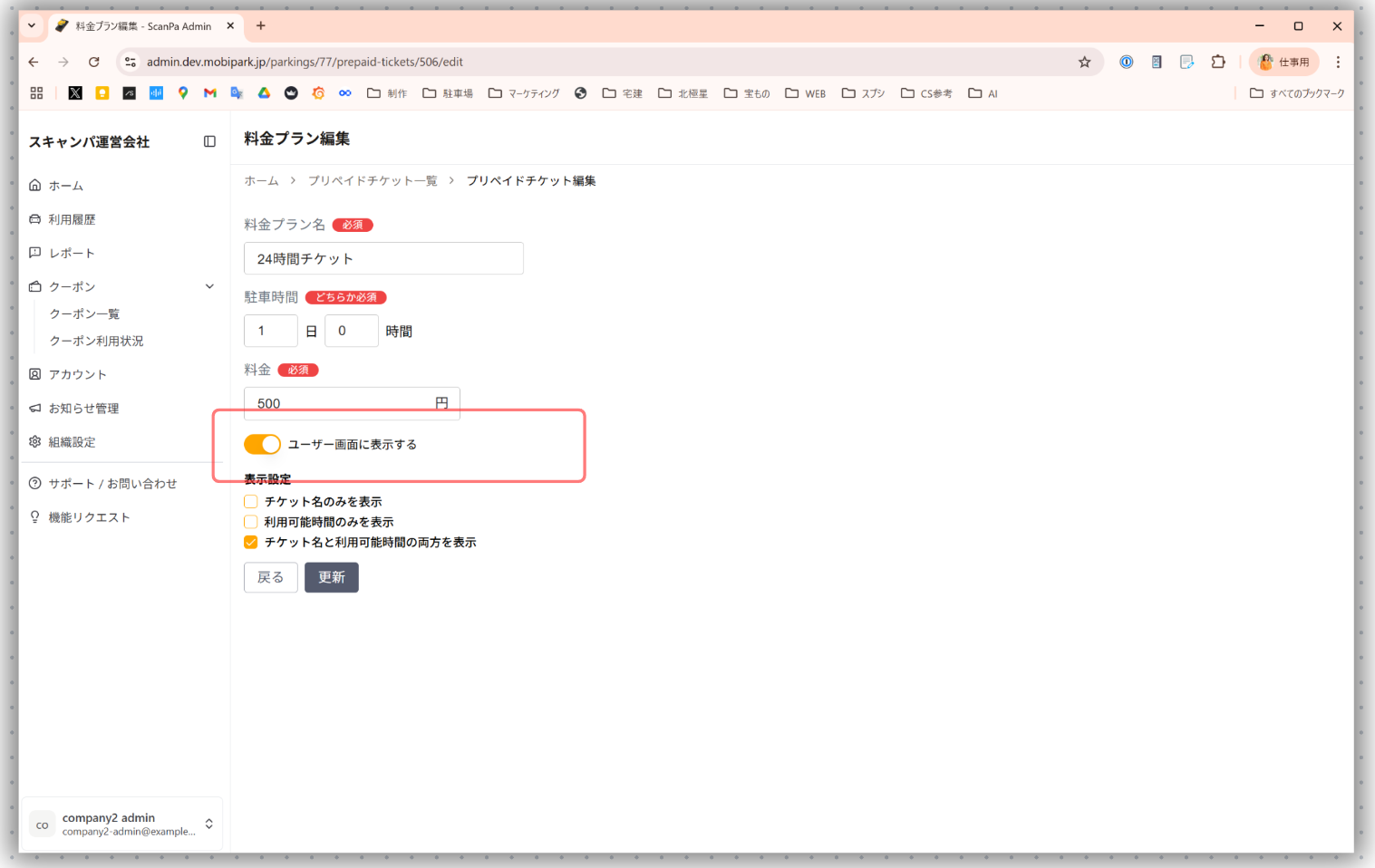
Task: Open お知らせ管理 in the sidebar
Action: (83, 409)
